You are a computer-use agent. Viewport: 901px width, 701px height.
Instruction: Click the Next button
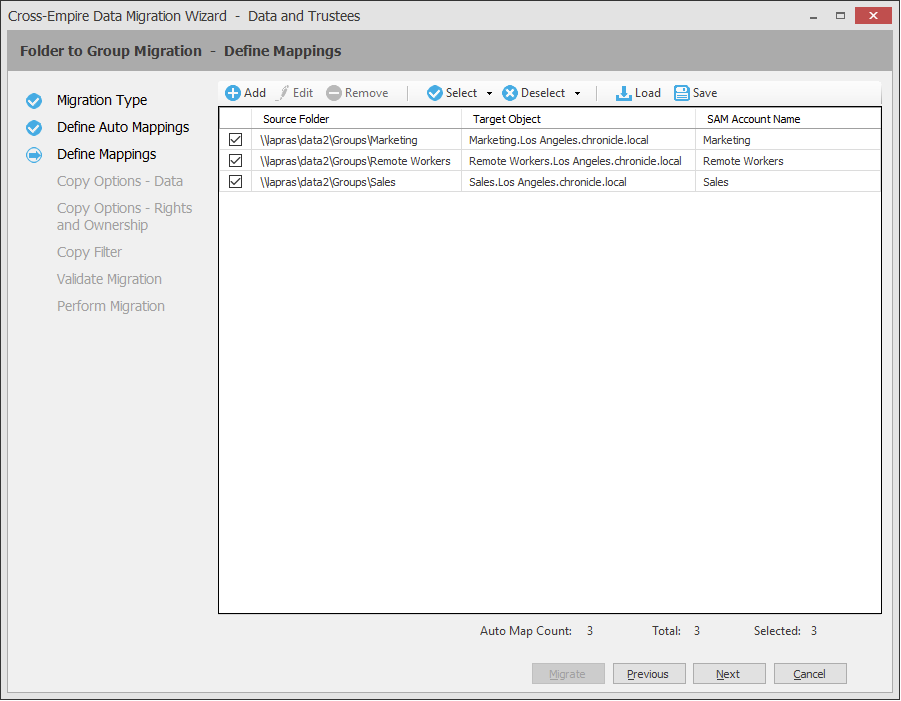pyautogui.click(x=729, y=674)
